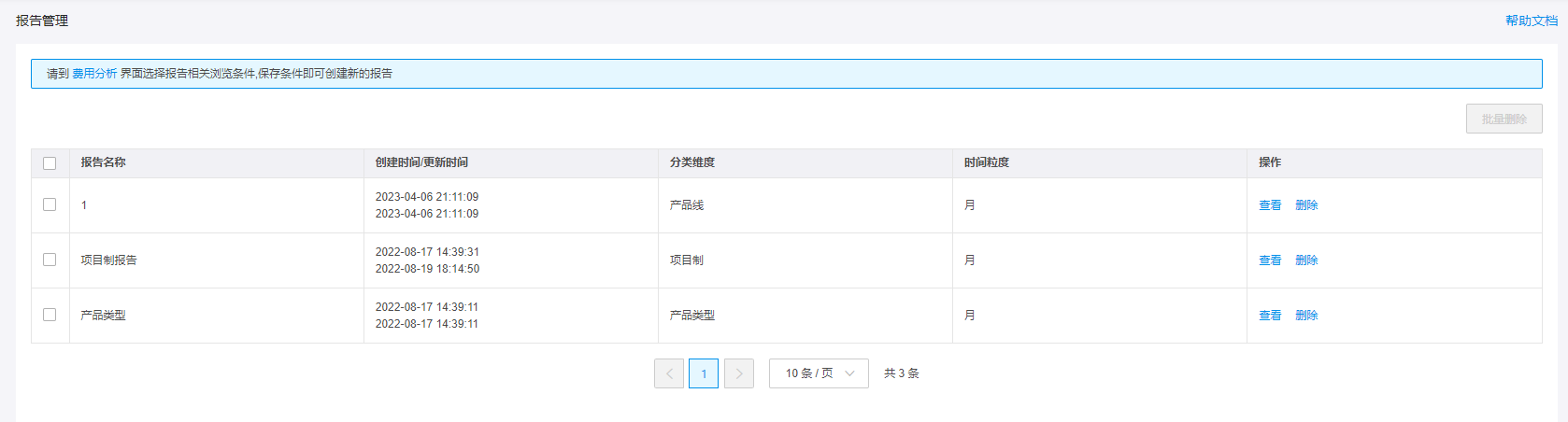Click 查看 for 项目制报告

coord(1270,260)
